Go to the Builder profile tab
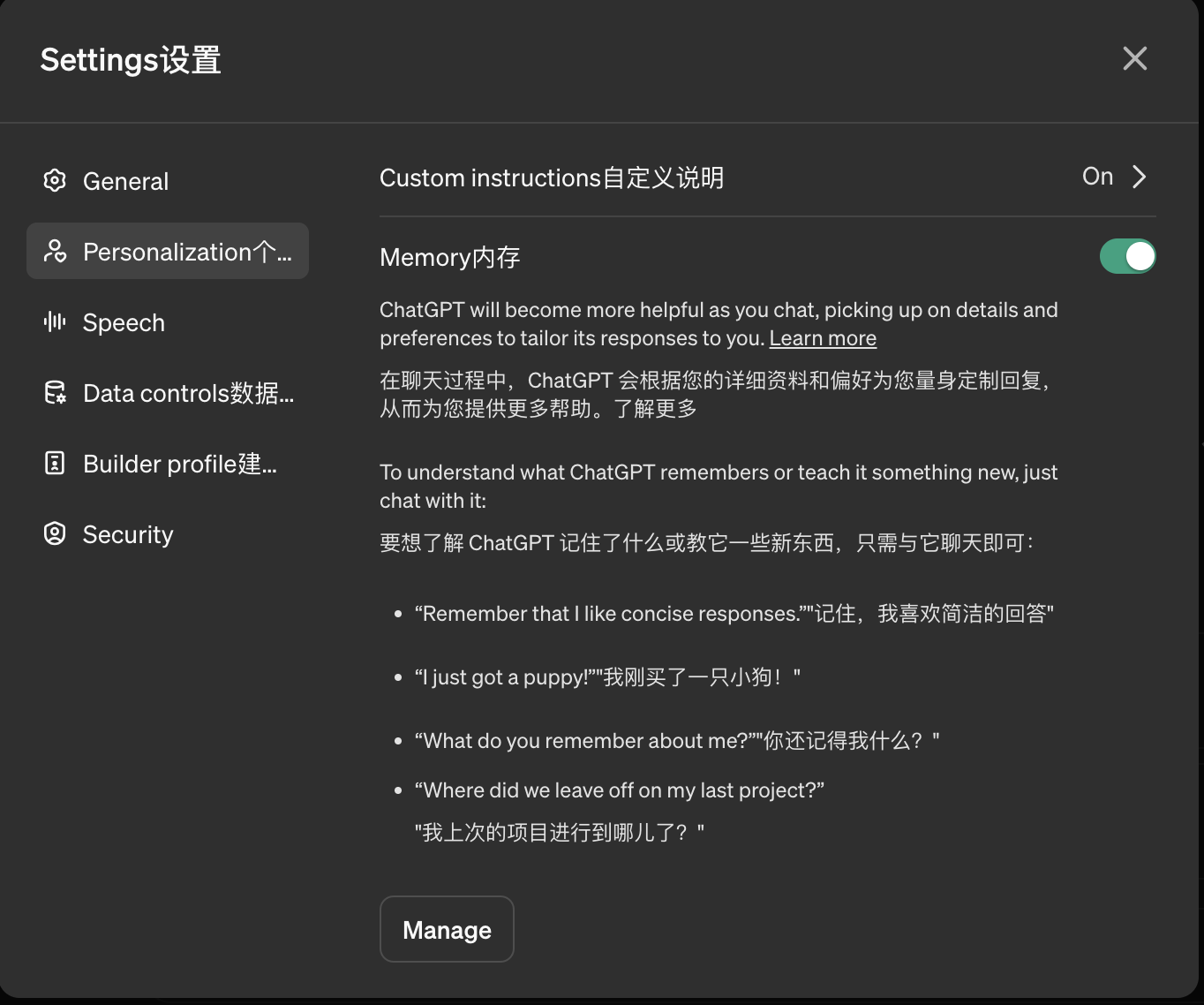The image size is (1204, 1005). (x=168, y=463)
